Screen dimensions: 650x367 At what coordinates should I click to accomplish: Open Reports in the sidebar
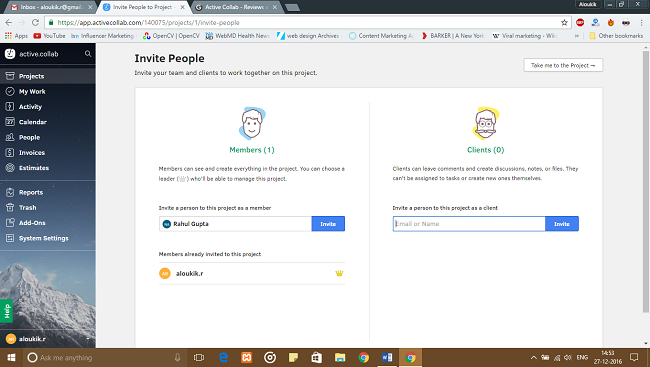[48, 192]
